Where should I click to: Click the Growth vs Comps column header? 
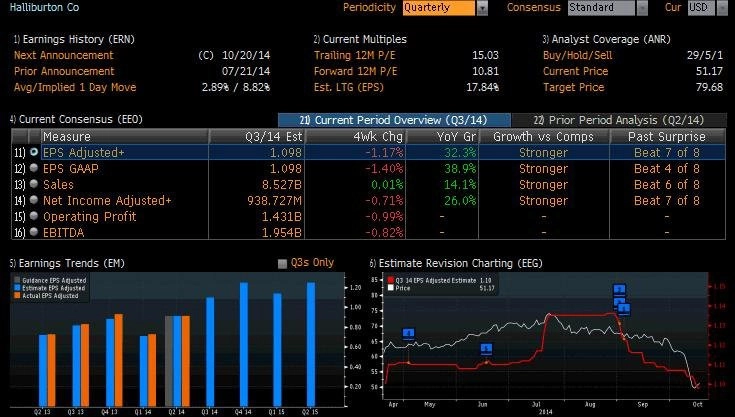click(544, 136)
